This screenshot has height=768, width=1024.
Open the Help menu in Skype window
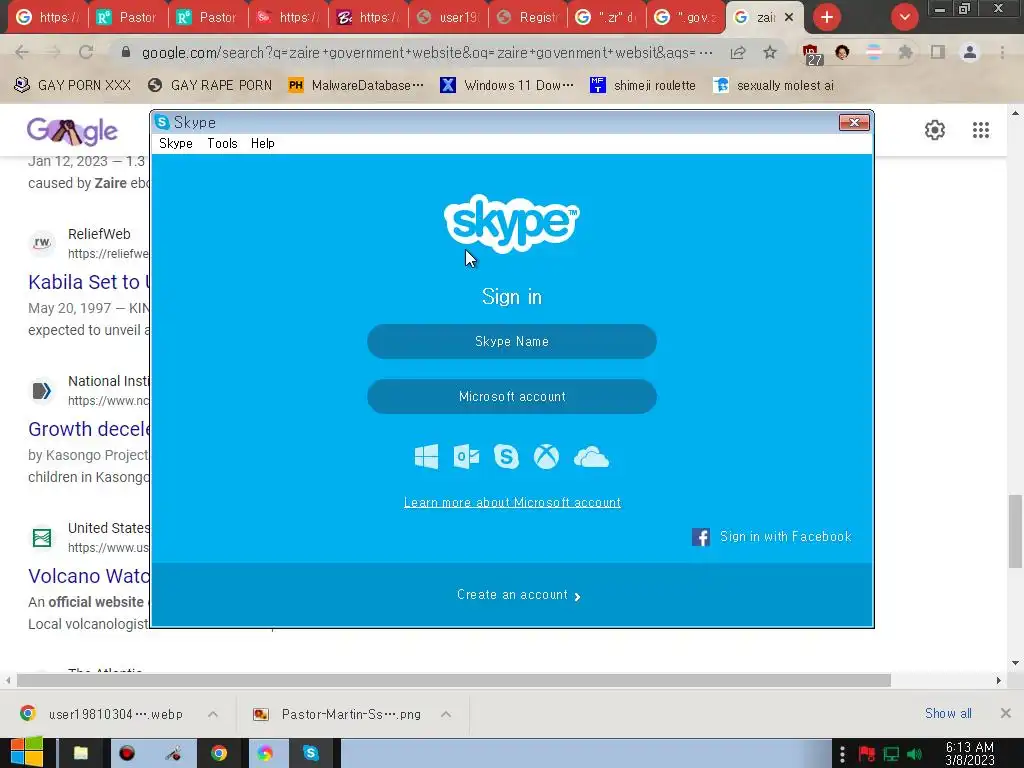[x=263, y=143]
